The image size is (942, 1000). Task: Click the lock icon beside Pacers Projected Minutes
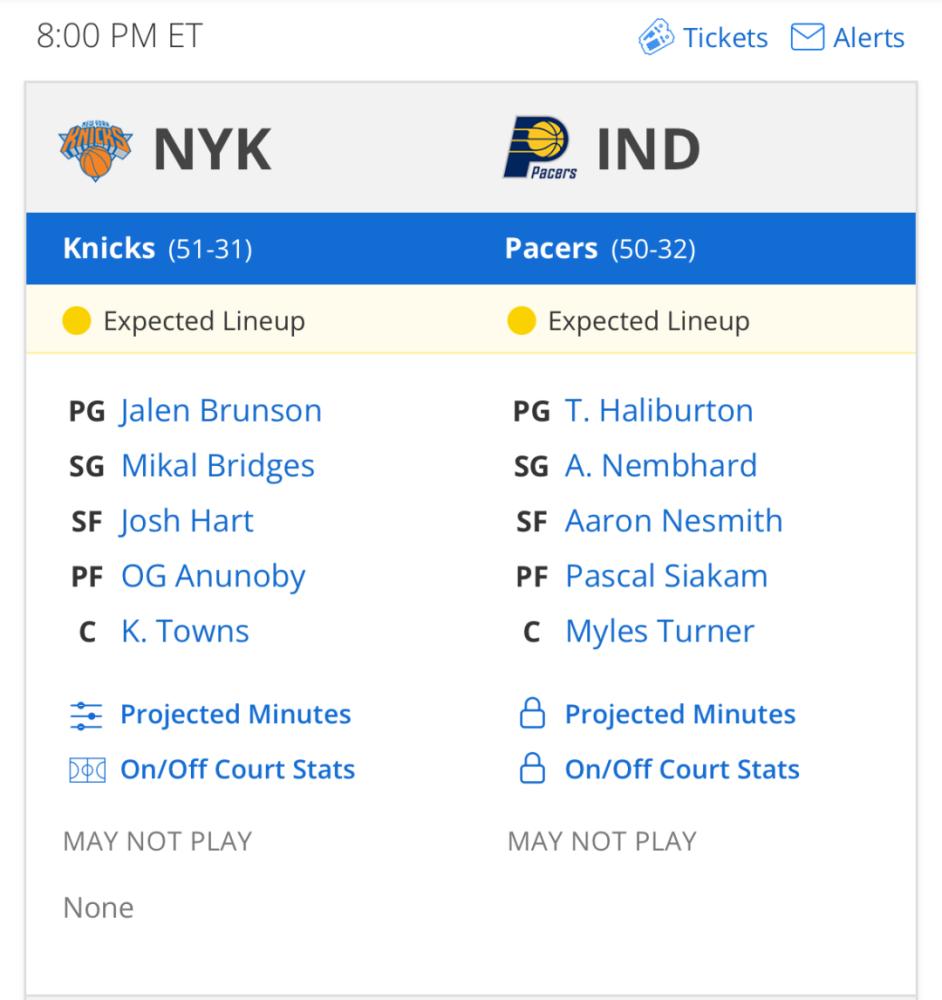(x=532, y=713)
